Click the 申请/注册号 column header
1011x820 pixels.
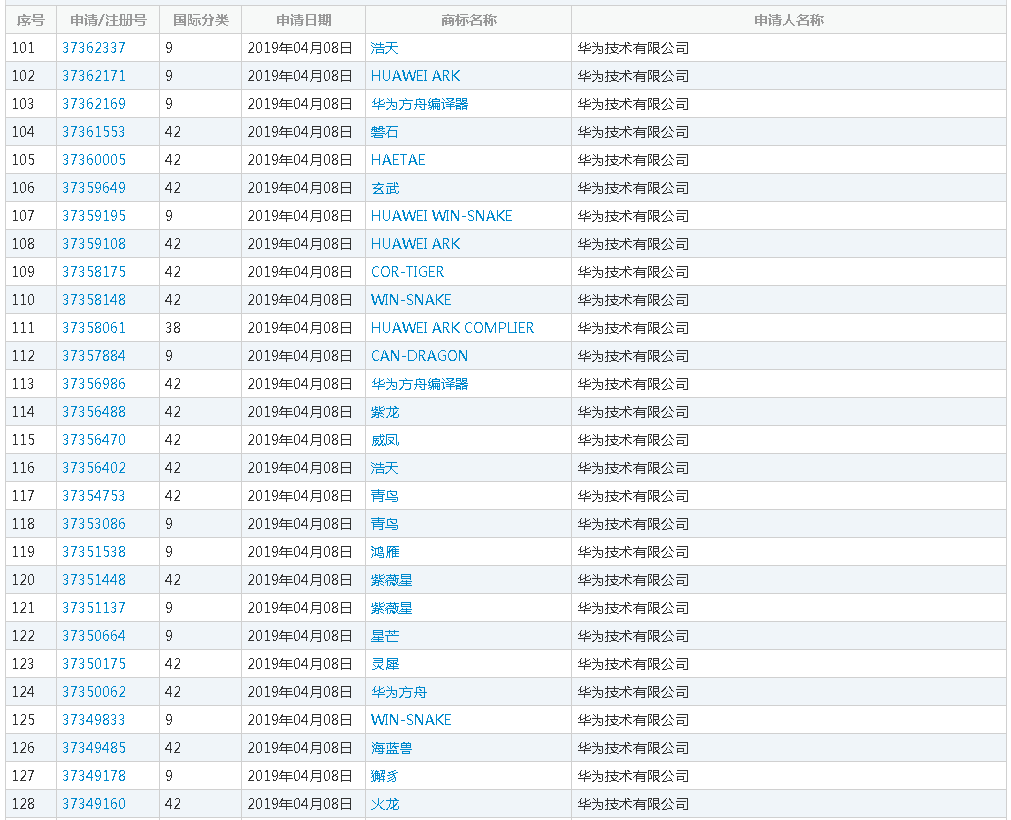click(x=108, y=20)
